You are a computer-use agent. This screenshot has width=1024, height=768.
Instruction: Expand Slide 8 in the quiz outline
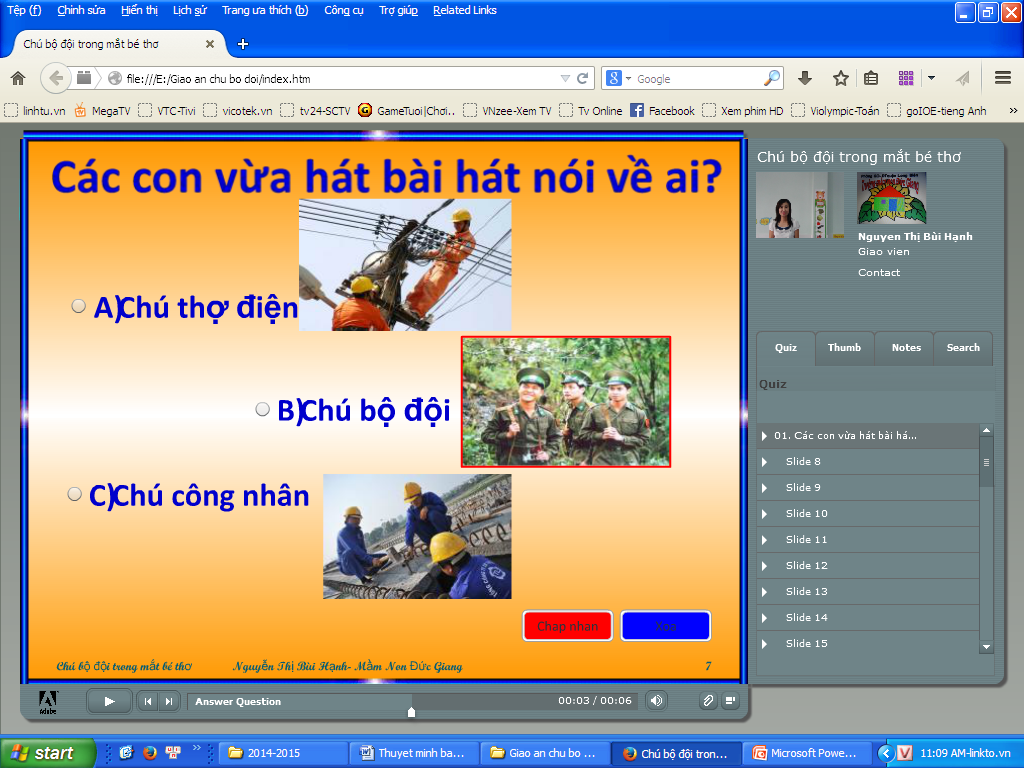point(765,462)
